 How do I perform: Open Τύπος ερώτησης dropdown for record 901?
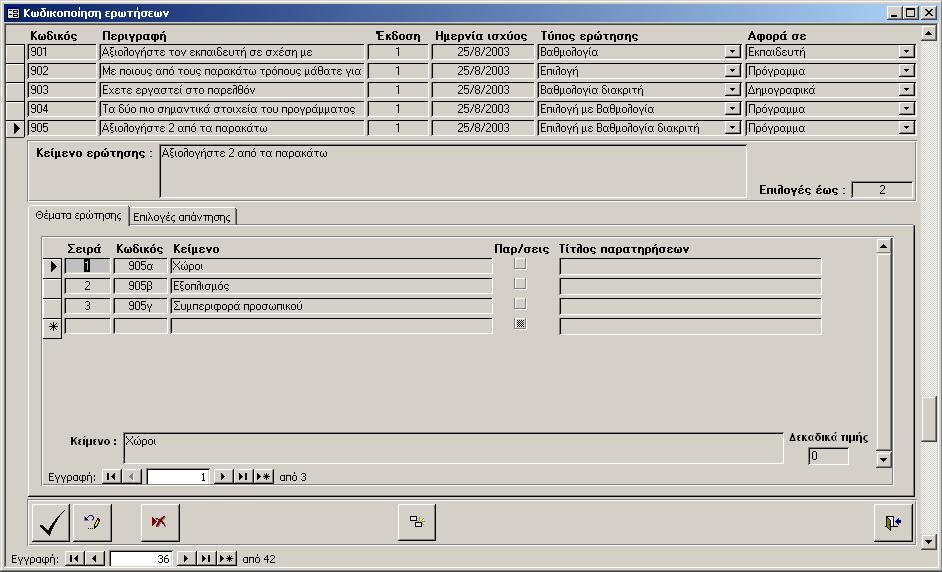[733, 52]
